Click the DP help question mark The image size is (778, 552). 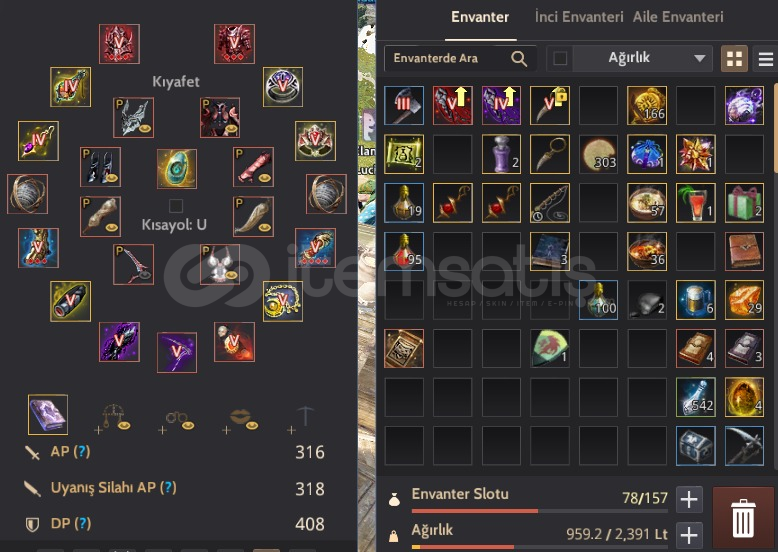[x=82, y=523]
